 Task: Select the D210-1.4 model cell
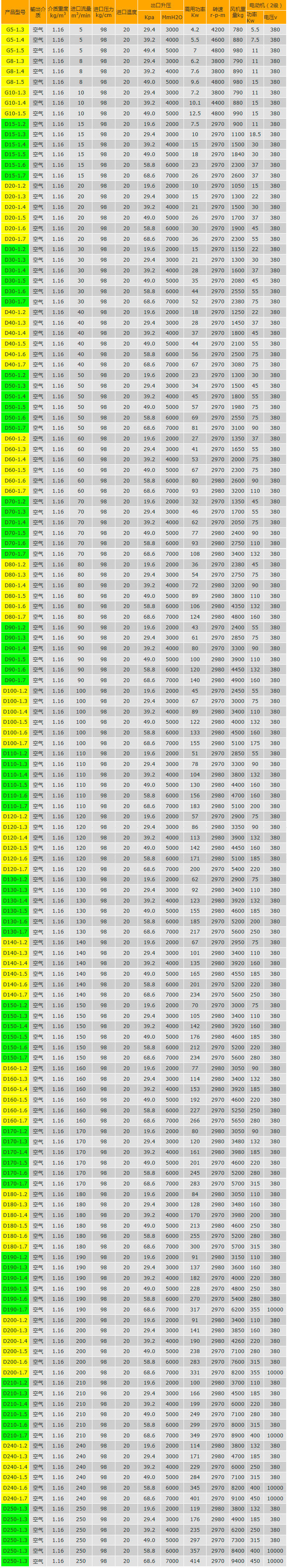point(15,1404)
